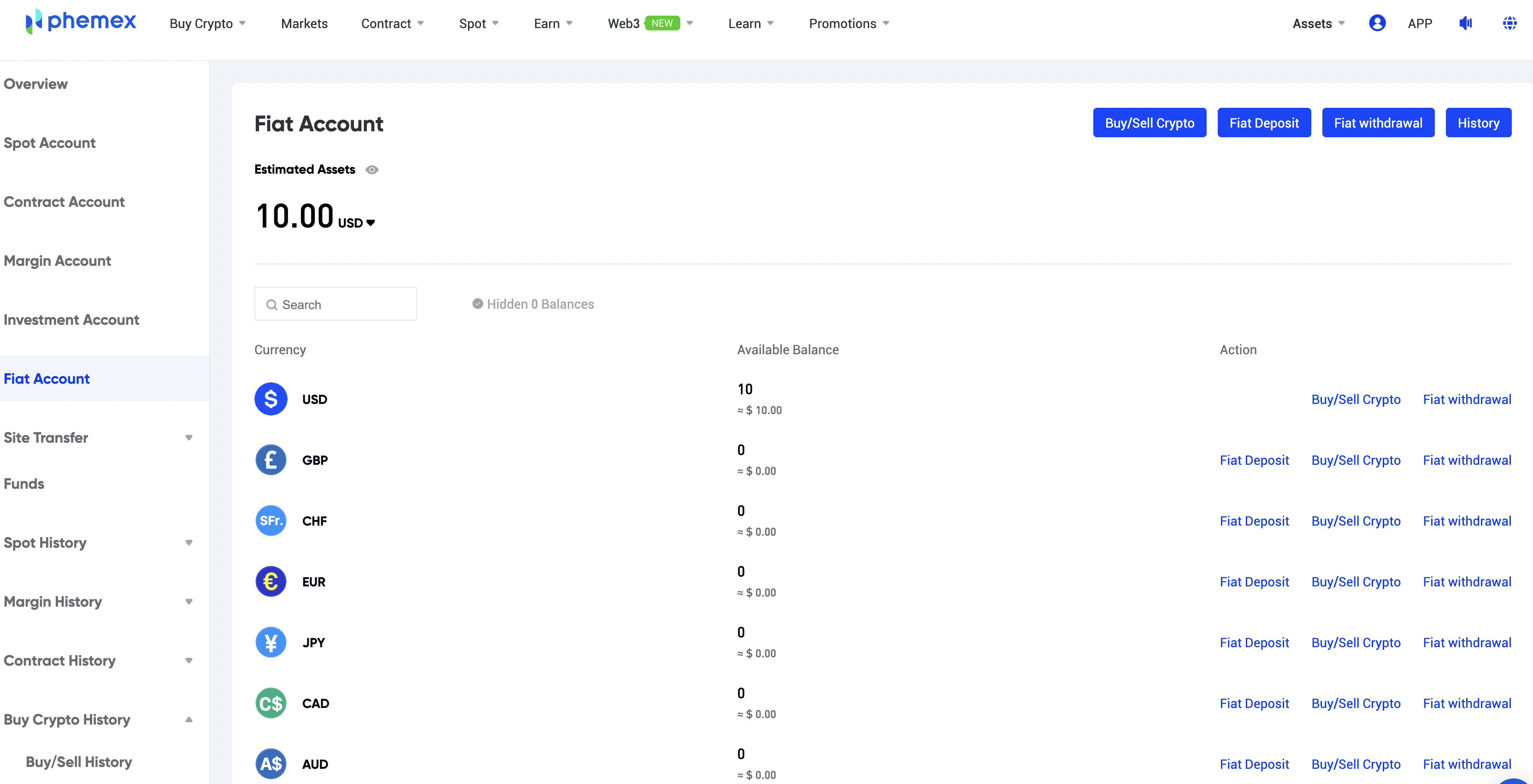Click Fiat Deposit in EUR row

(1254, 581)
